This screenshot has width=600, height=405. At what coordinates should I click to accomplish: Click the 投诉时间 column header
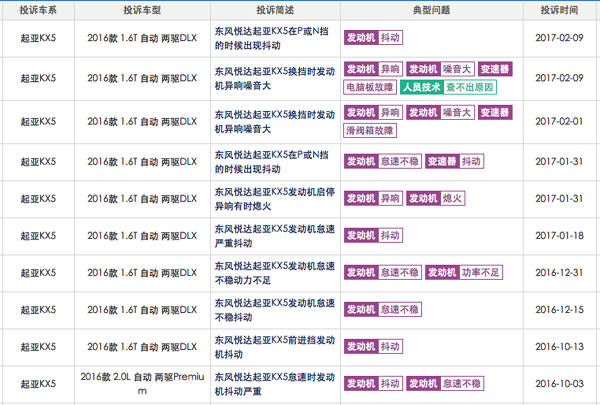coord(559,10)
